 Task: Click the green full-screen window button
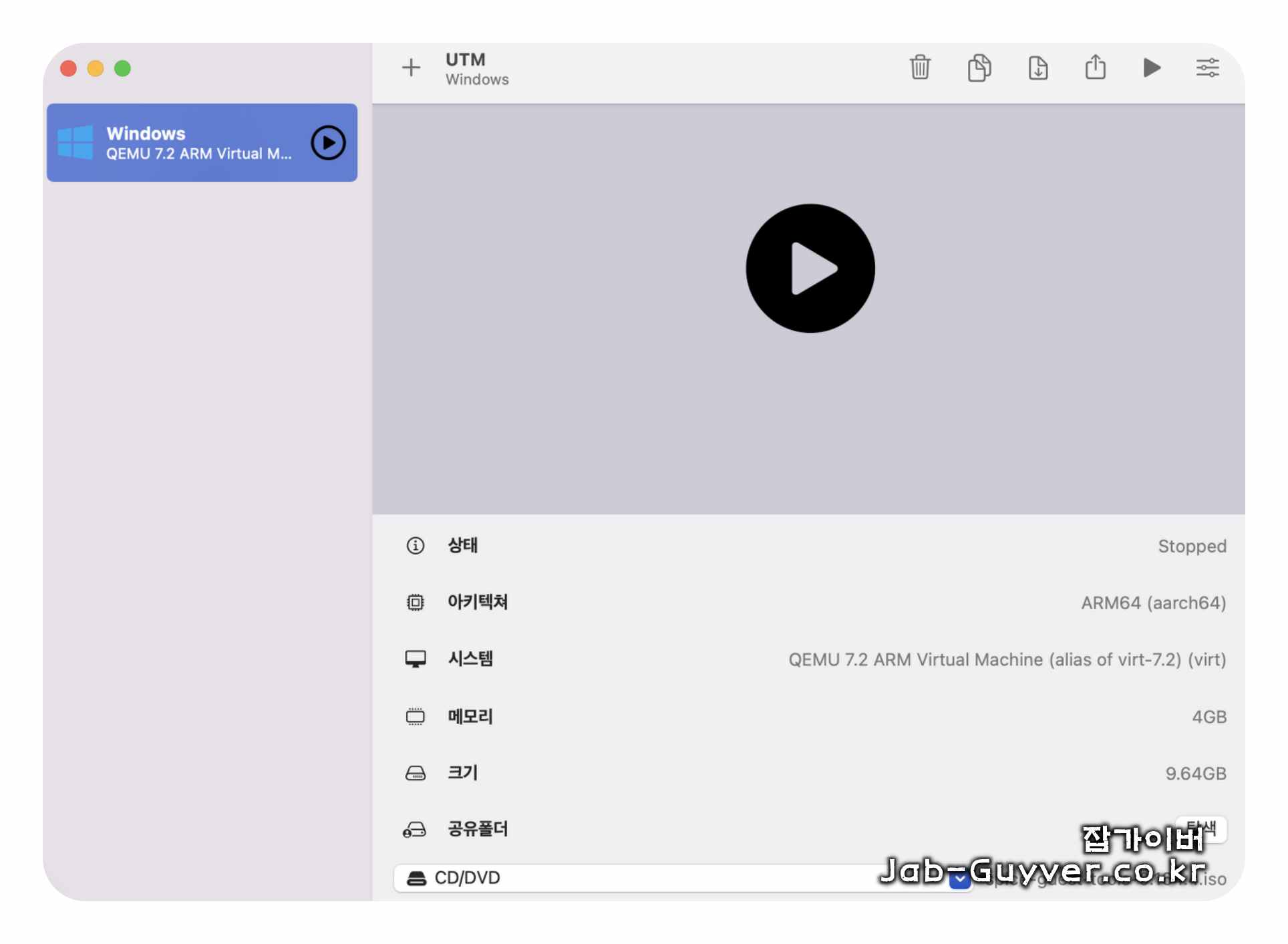(x=122, y=68)
